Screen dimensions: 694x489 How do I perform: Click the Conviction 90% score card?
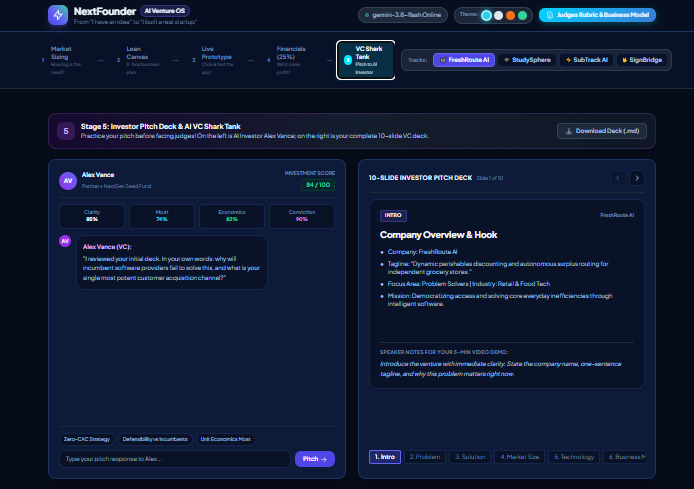(x=302, y=216)
